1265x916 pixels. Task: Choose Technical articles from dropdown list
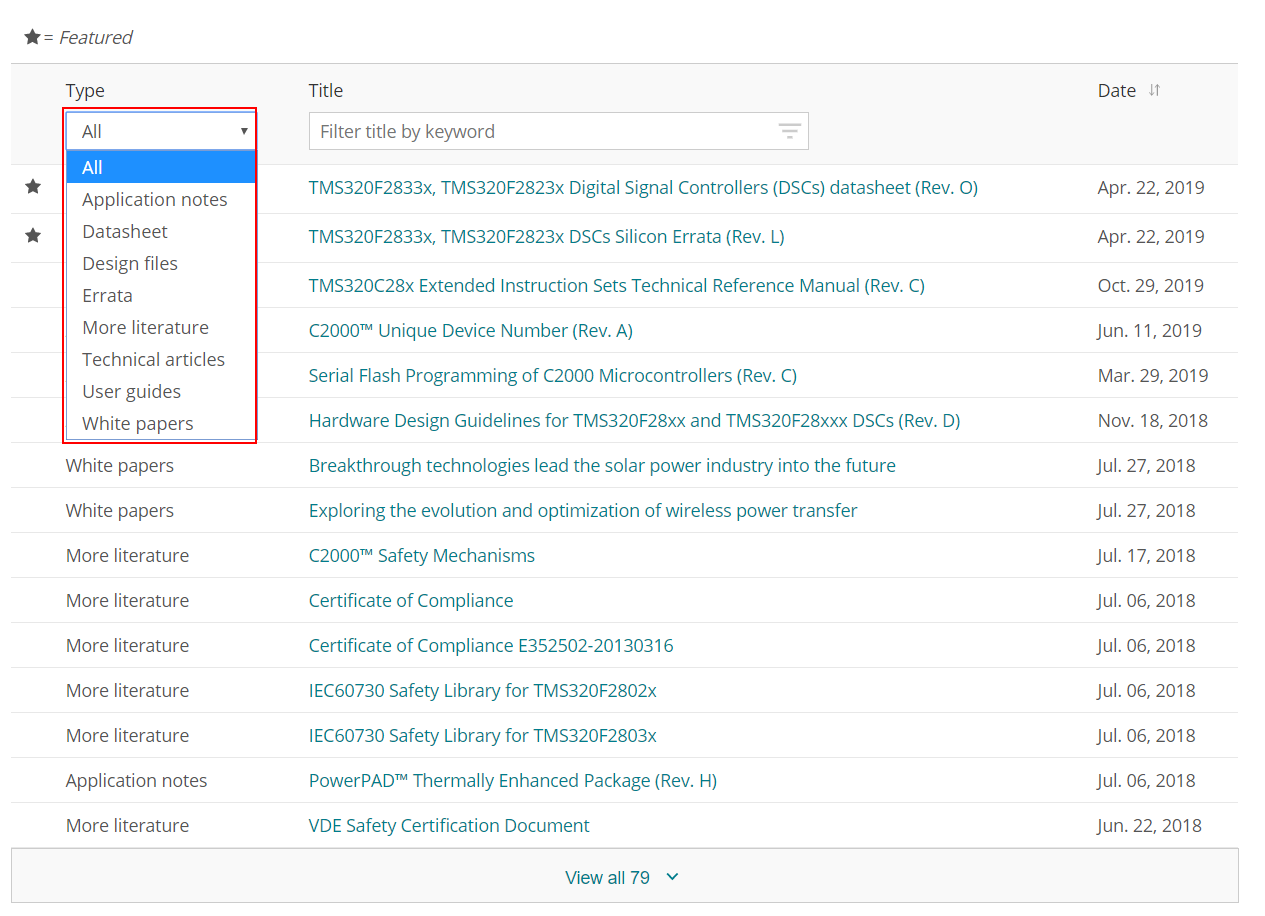pyautogui.click(x=153, y=359)
